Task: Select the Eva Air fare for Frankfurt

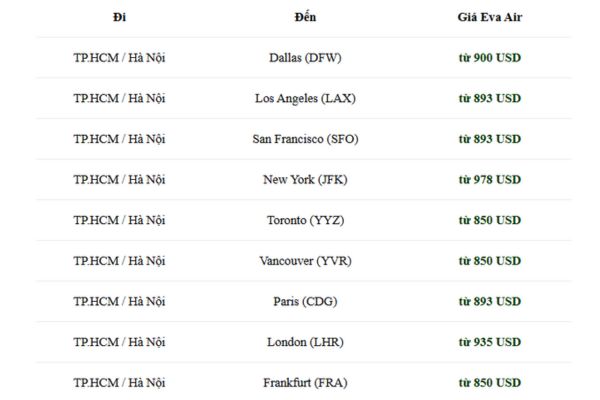Action: point(489,382)
